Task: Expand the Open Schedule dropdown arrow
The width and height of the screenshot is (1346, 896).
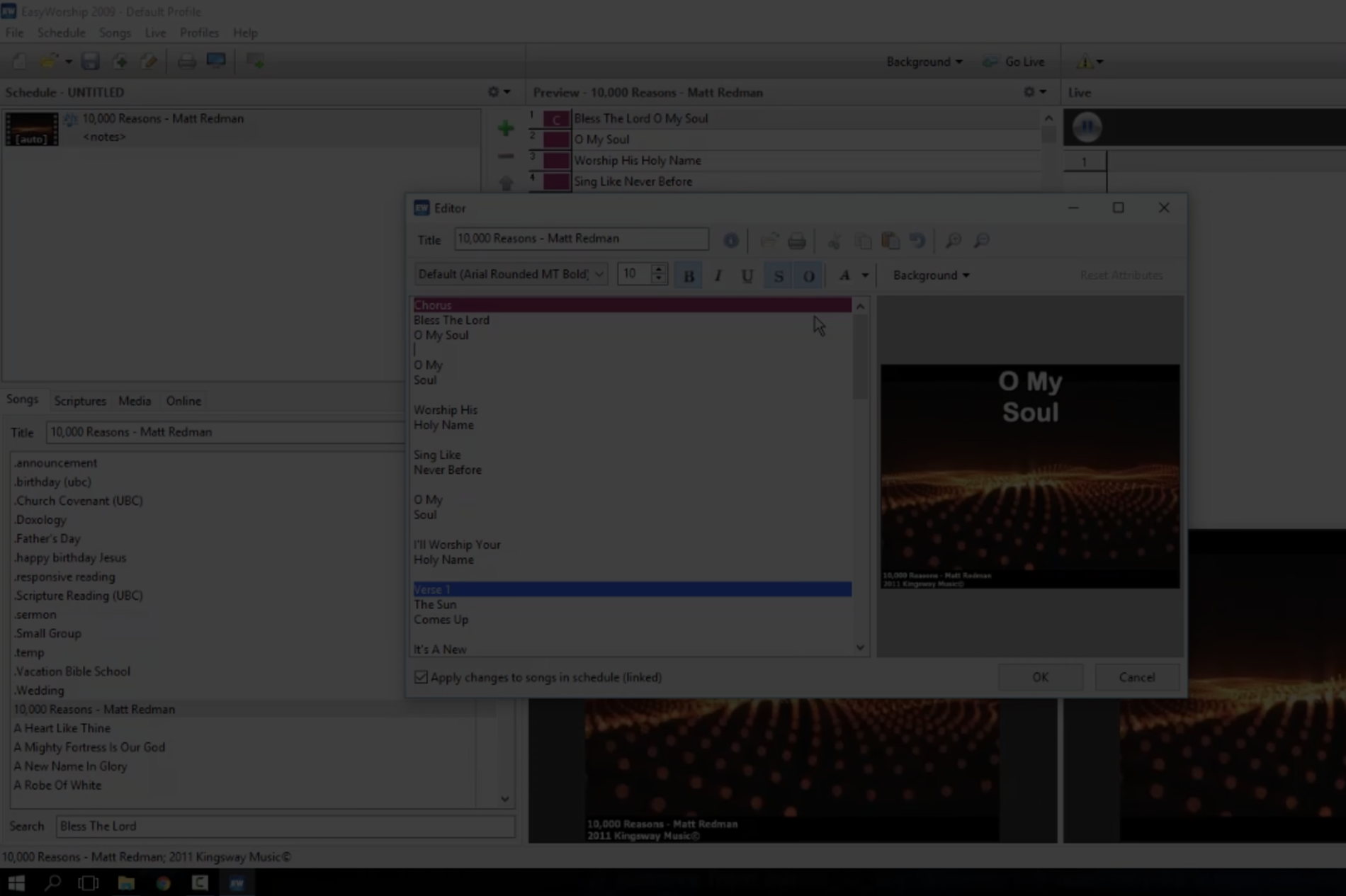Action: point(69,62)
